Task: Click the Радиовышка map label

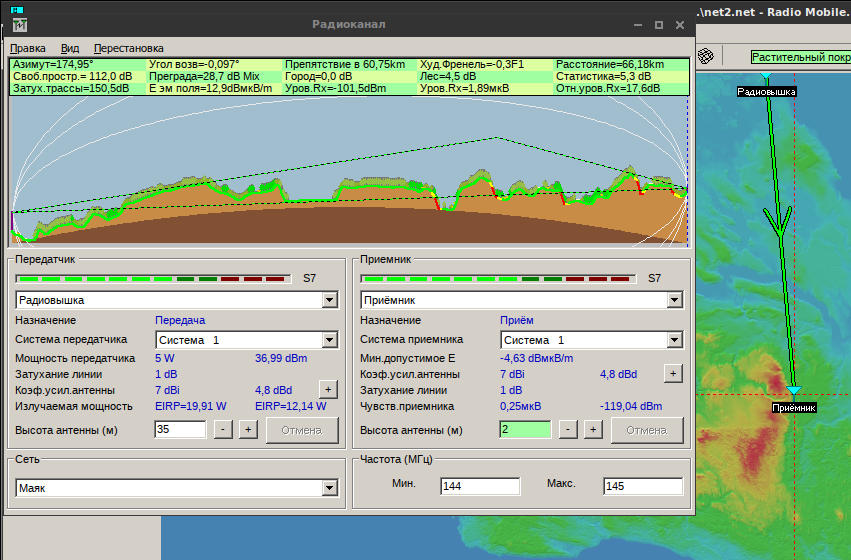Action: 766,92
